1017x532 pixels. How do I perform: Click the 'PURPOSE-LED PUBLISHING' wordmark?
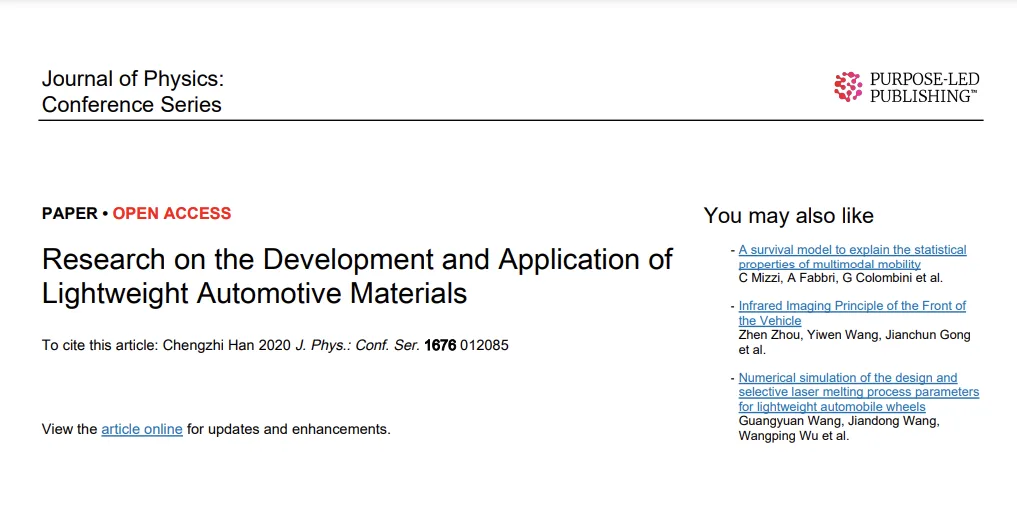924,88
